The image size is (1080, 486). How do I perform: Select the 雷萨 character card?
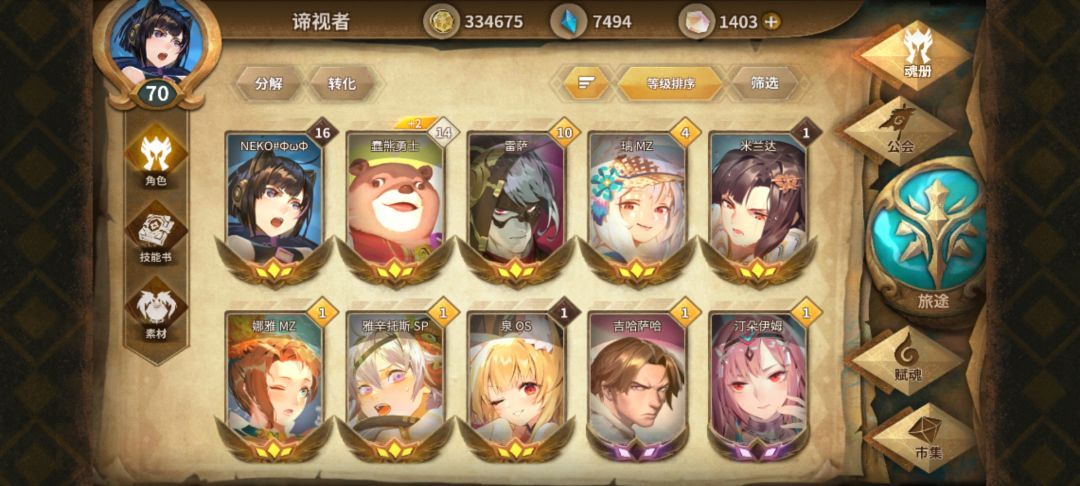tap(517, 204)
